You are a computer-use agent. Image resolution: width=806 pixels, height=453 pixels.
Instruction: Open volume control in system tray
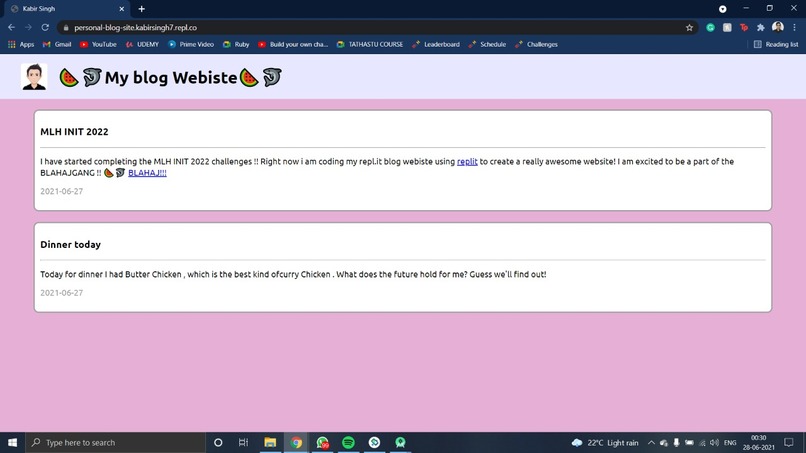[715, 443]
